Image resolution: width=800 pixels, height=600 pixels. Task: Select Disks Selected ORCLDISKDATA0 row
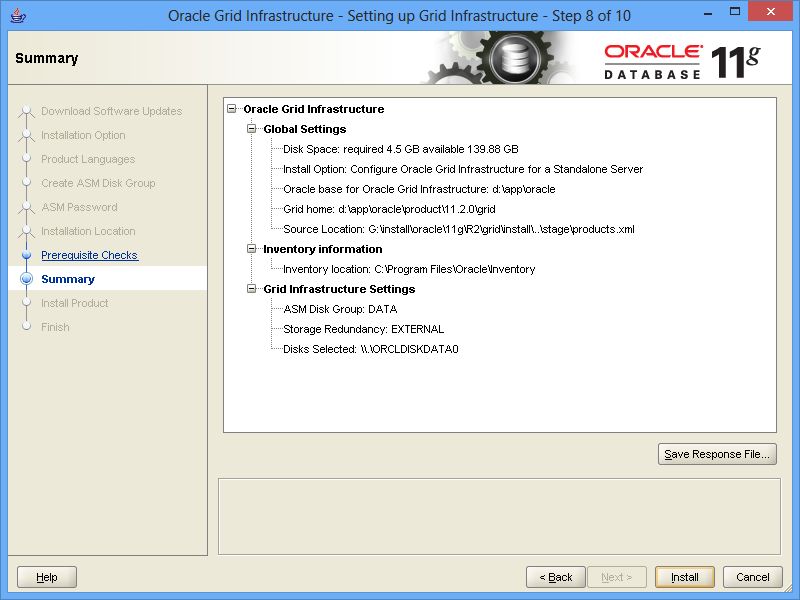370,349
